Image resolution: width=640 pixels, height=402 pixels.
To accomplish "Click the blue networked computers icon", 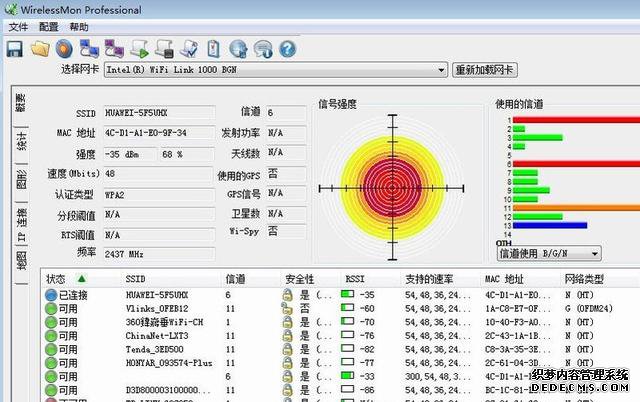I will (x=89, y=49).
